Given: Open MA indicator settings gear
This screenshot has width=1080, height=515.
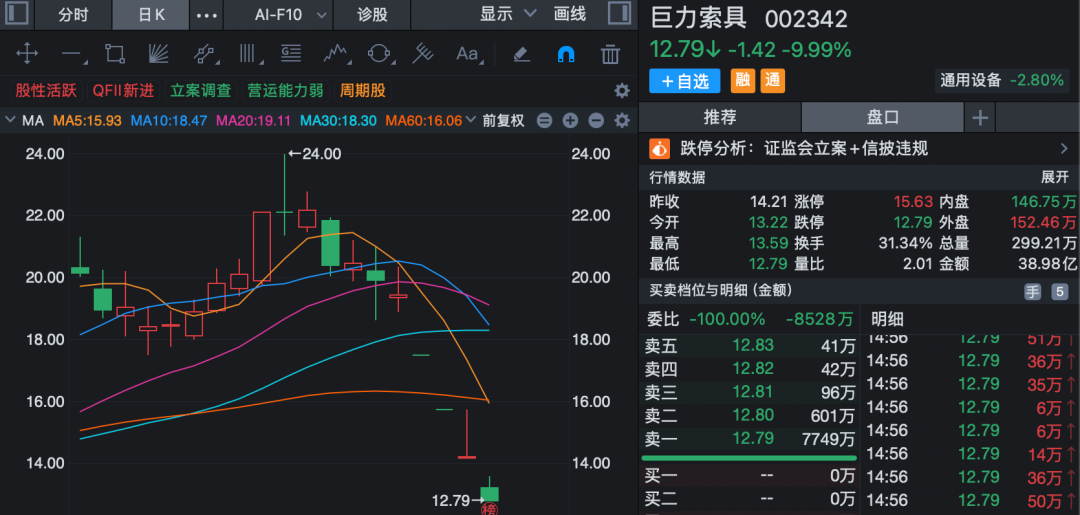Looking at the screenshot, I should 622,121.
